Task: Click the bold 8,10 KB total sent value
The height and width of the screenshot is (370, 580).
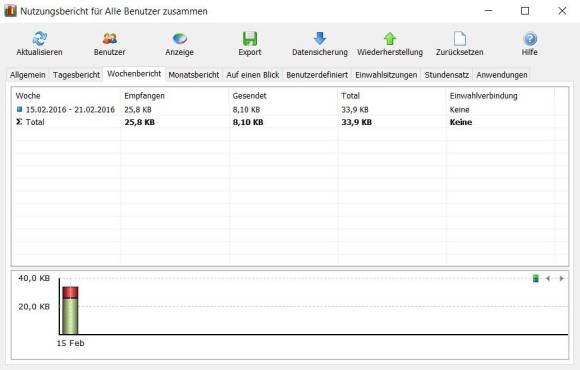Action: point(248,122)
